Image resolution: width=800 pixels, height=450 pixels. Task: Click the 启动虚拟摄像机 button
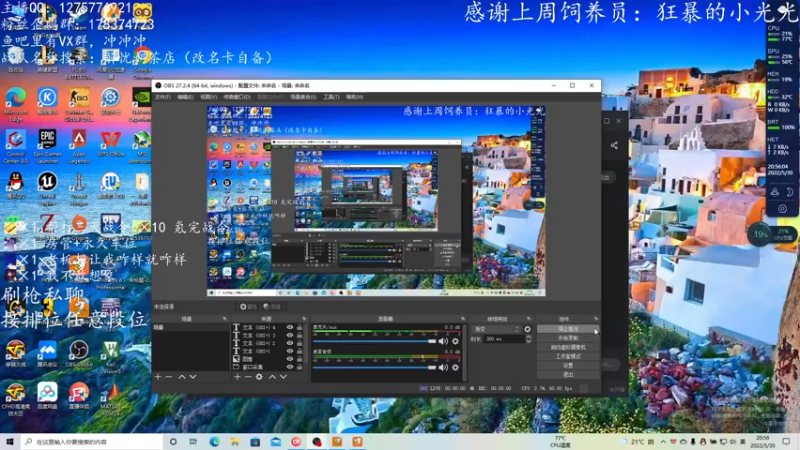click(568, 347)
